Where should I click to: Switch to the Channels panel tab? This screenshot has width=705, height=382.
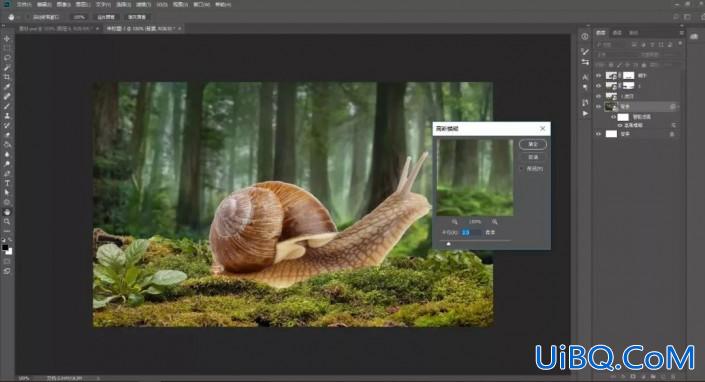coord(617,33)
